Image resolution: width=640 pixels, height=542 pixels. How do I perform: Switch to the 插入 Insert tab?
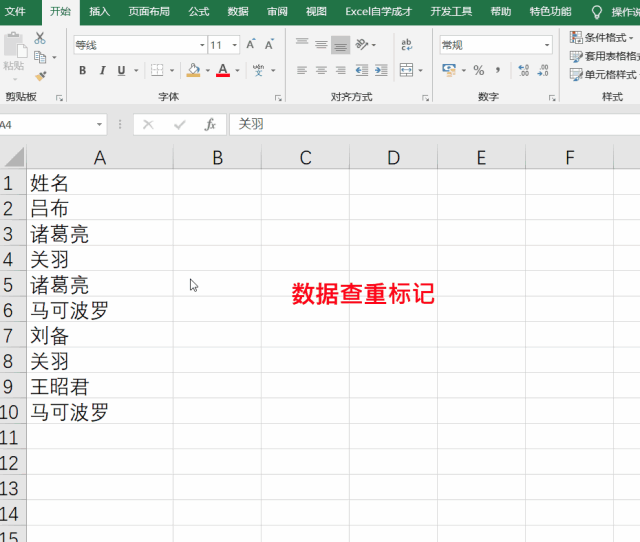tap(100, 11)
